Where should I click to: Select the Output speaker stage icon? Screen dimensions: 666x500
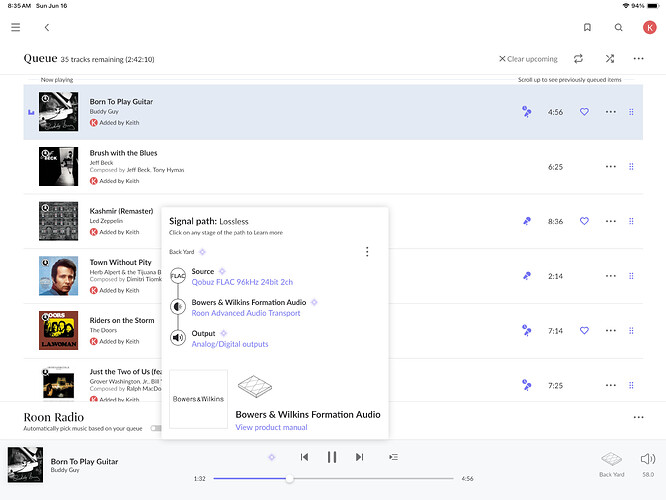(178, 338)
